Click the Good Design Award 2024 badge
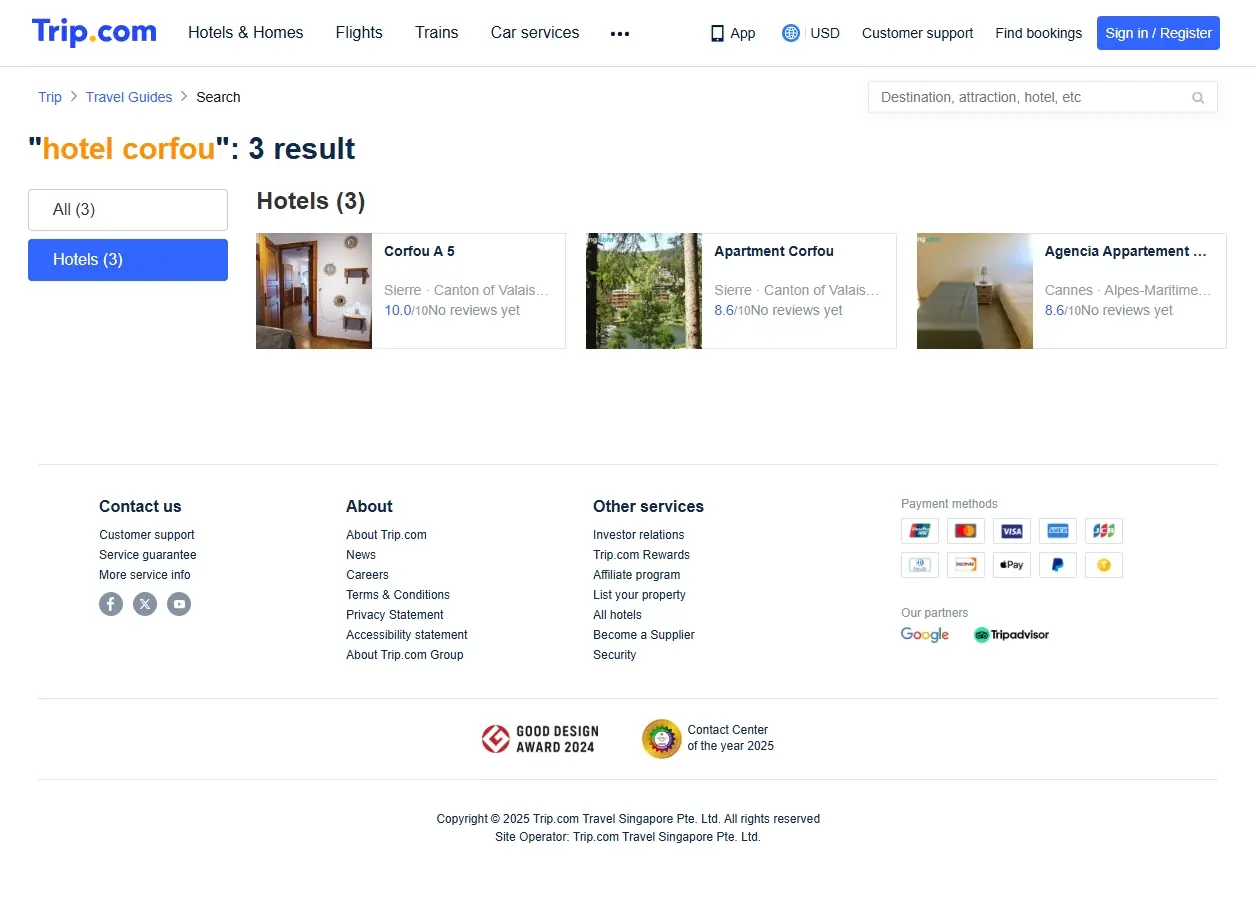The height and width of the screenshot is (921, 1256). click(x=539, y=739)
